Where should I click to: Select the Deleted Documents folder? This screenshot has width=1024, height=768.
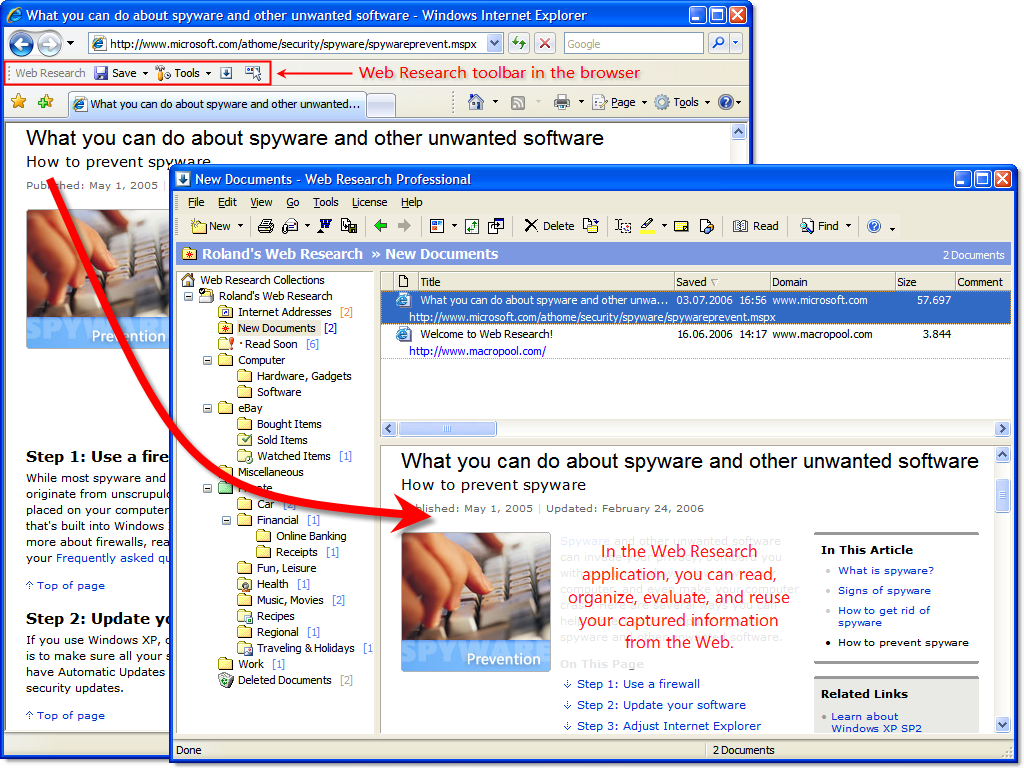(284, 680)
